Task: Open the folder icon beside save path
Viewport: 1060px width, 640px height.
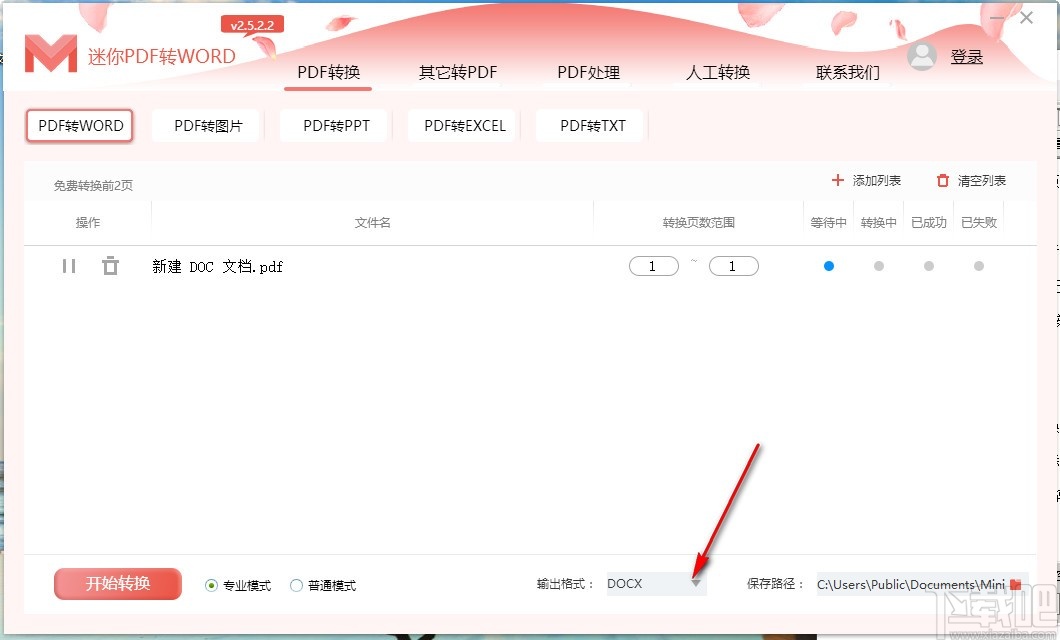Action: click(x=1015, y=584)
